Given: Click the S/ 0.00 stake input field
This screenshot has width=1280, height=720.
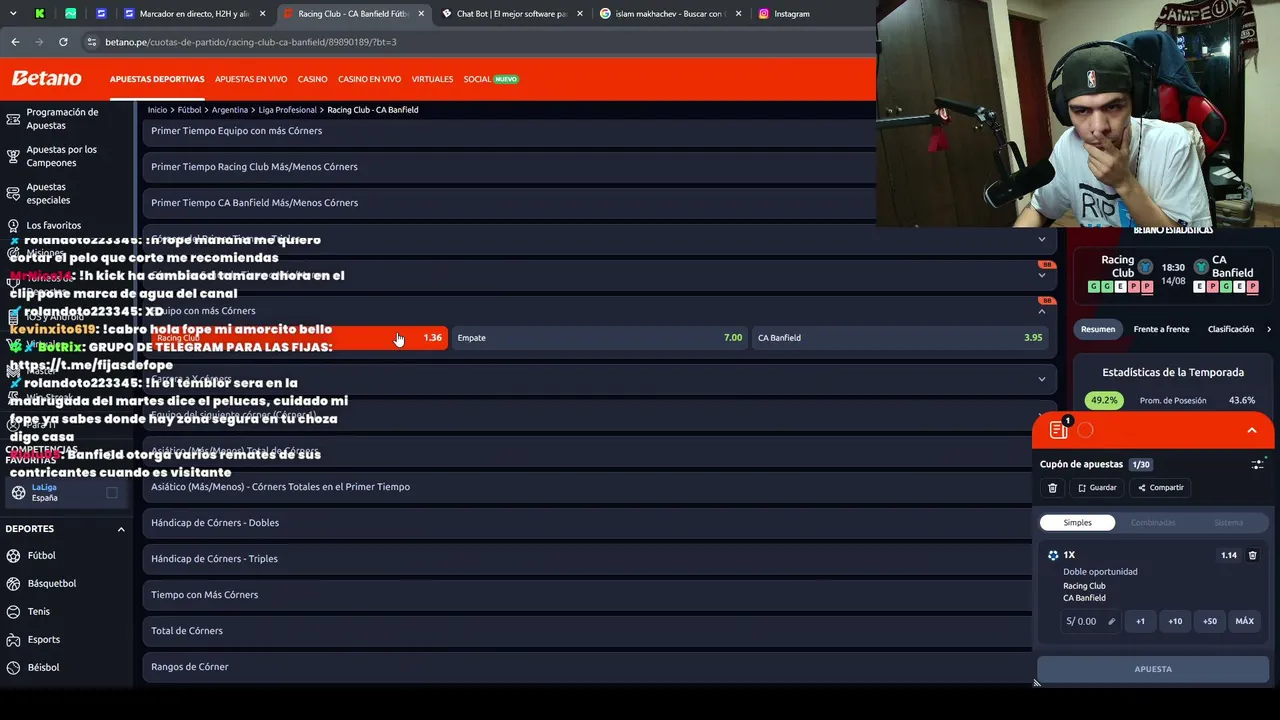Looking at the screenshot, I should point(1089,622).
